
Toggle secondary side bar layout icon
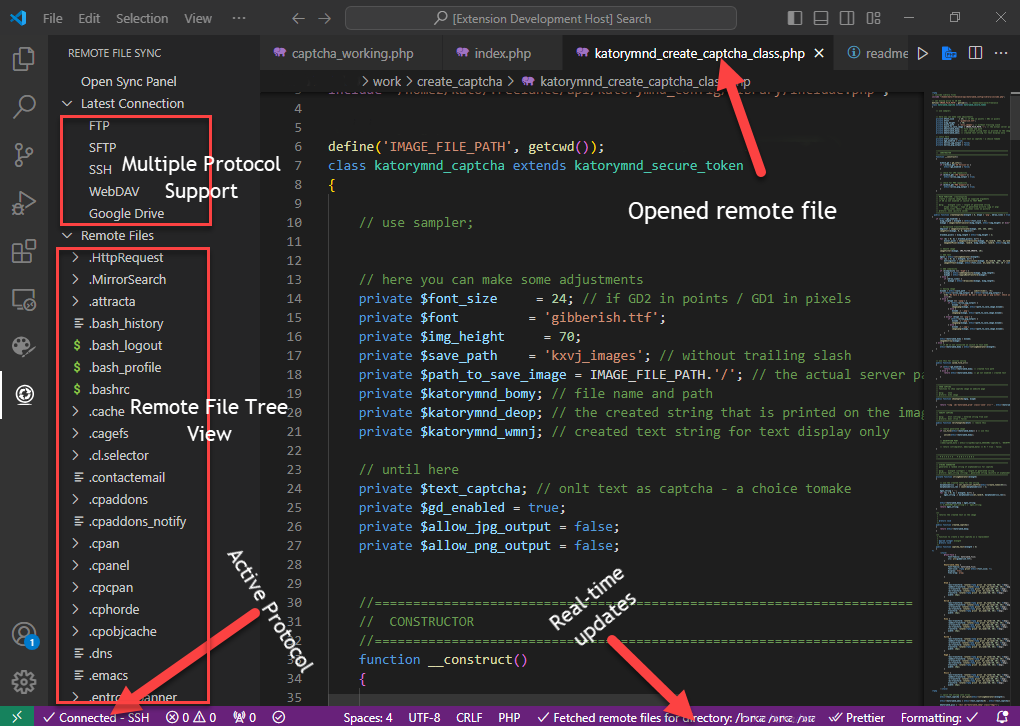point(846,18)
